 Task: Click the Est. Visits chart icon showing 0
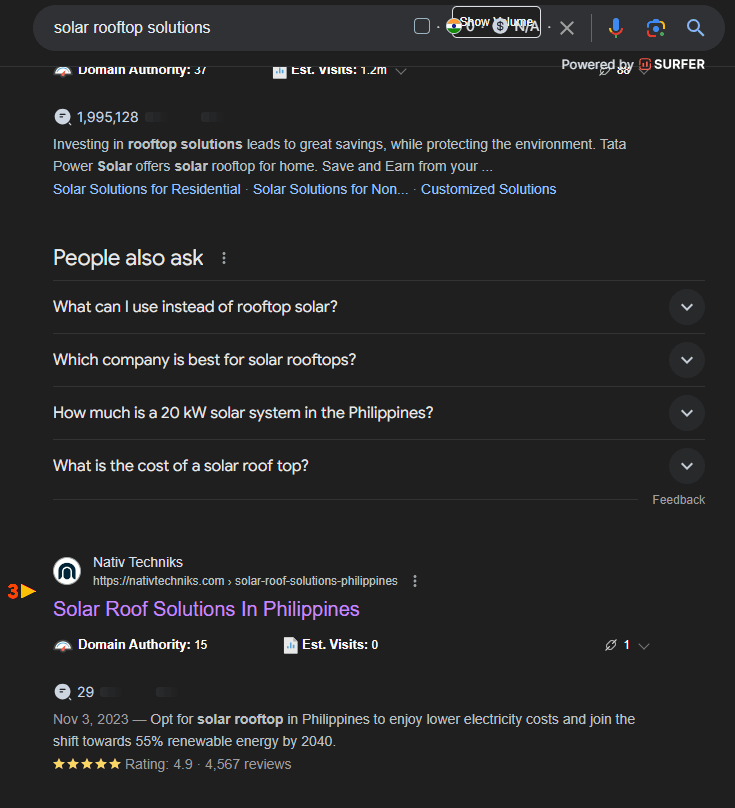coord(290,645)
